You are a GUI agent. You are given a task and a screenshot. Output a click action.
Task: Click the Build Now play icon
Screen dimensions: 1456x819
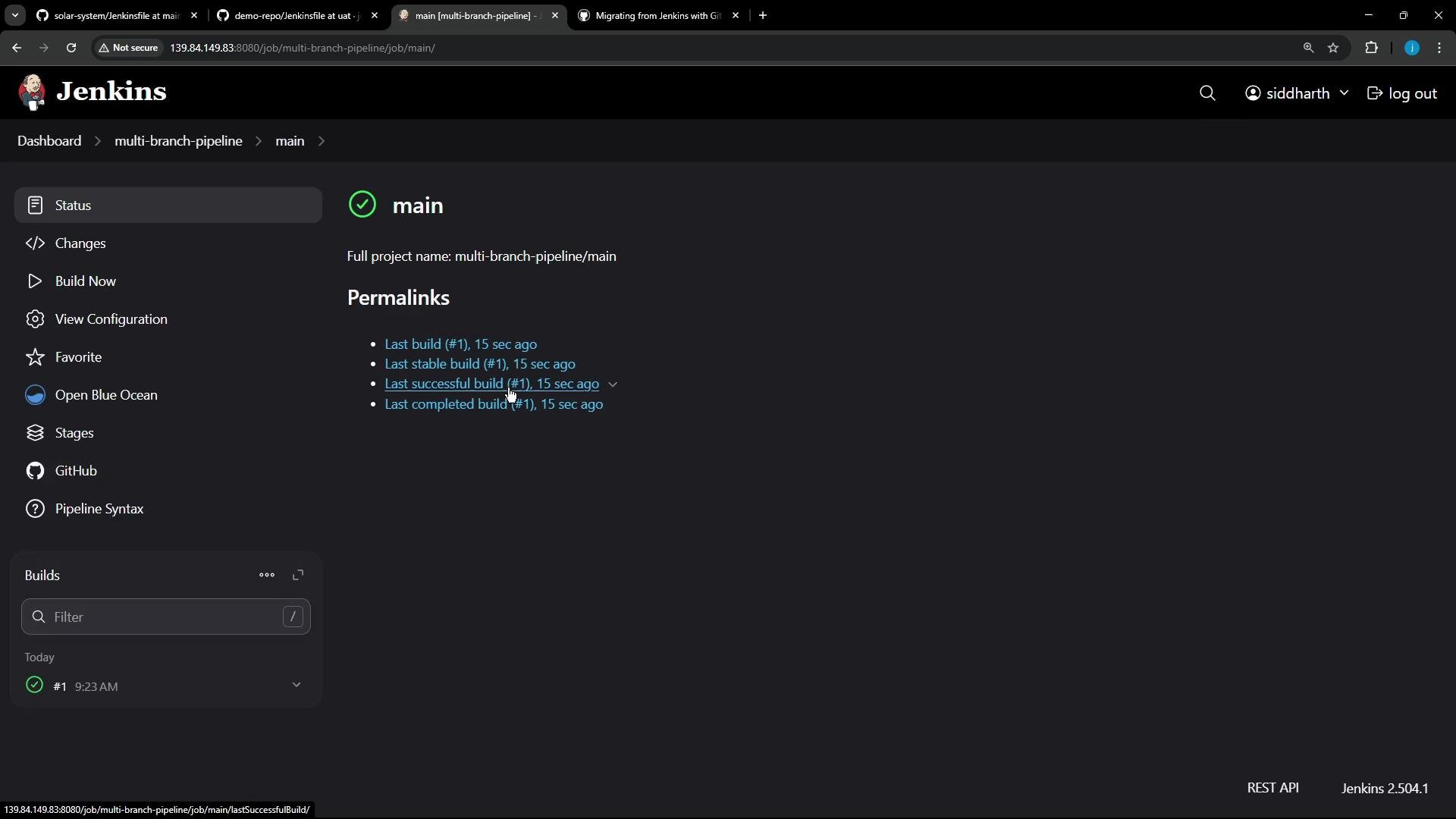35,281
